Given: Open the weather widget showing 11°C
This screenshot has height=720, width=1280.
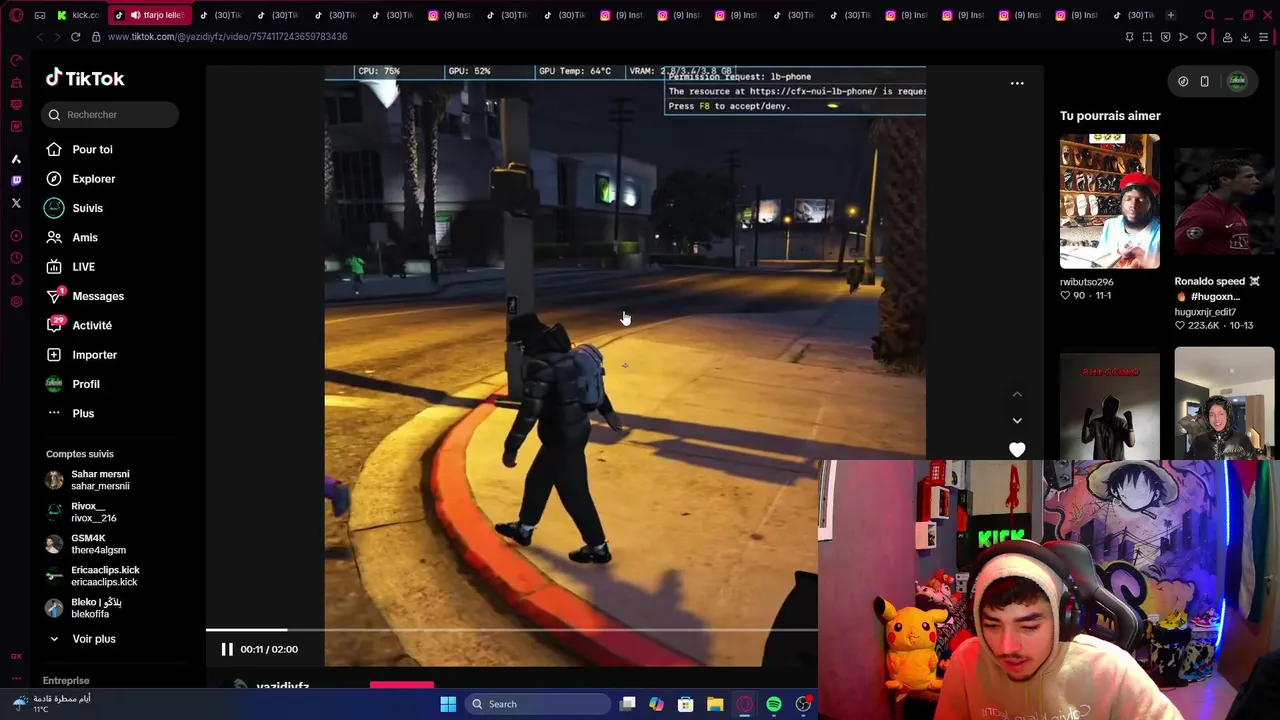Looking at the screenshot, I should point(52,704).
